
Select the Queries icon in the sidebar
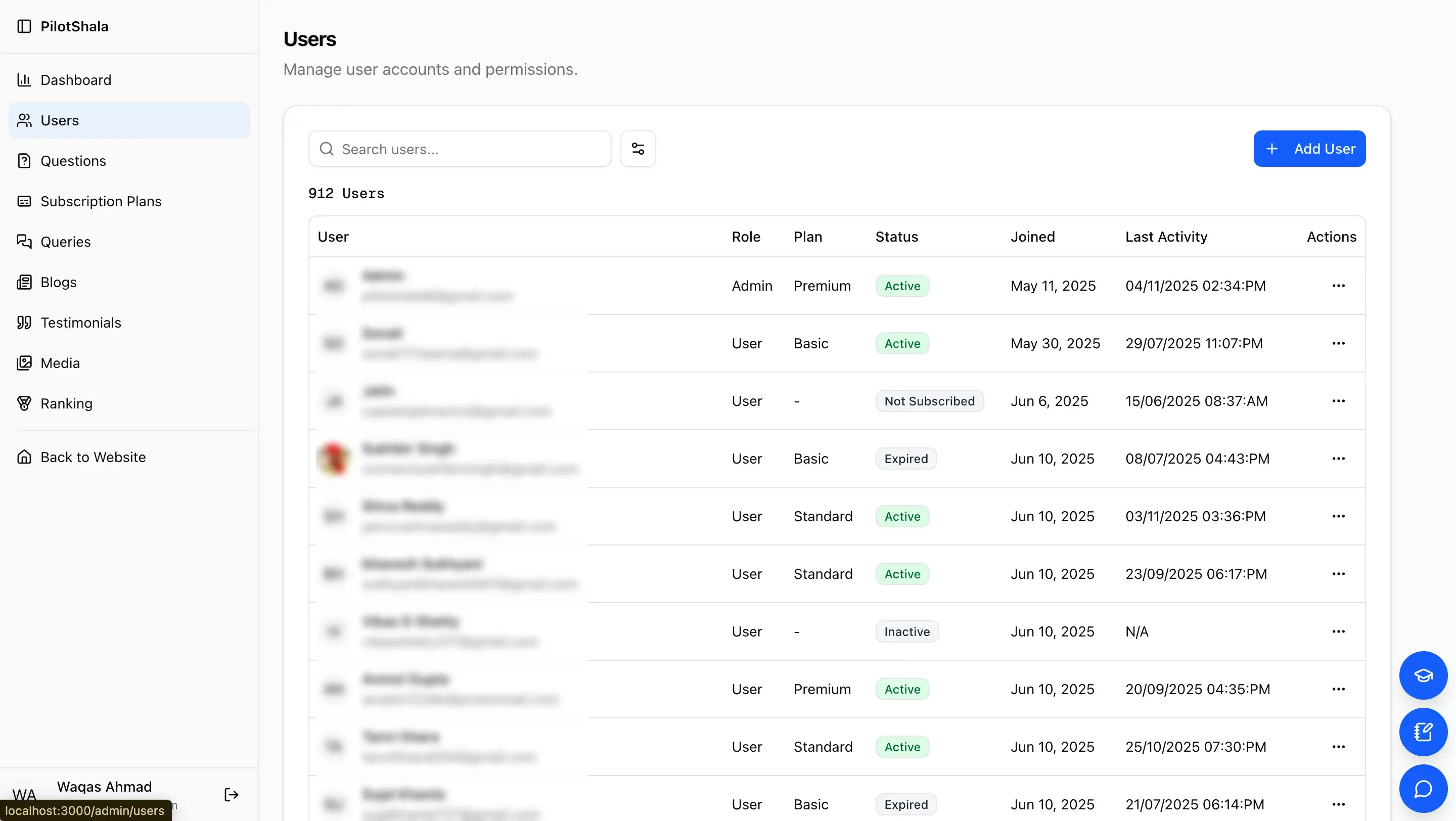tap(24, 241)
